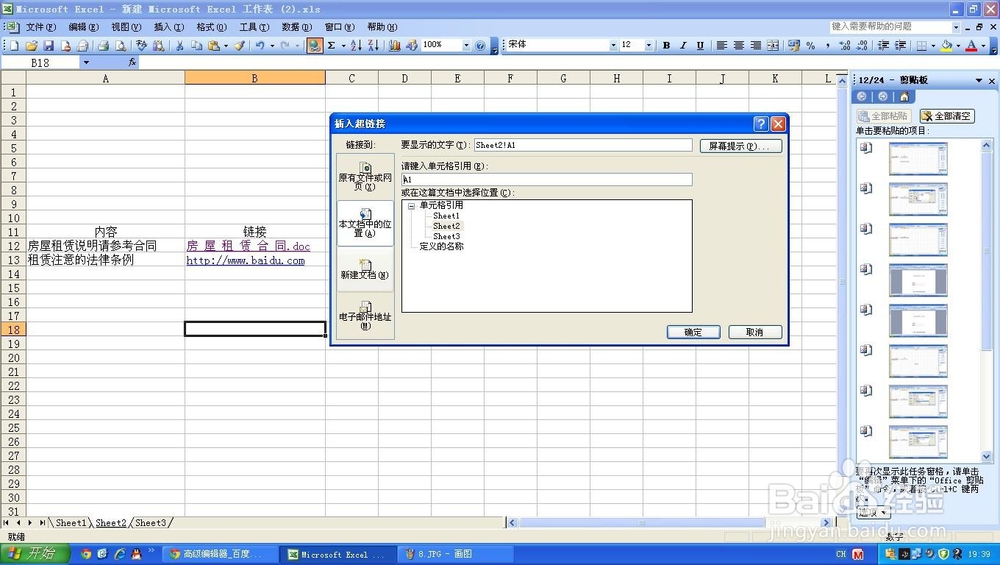Open the Paste options dropdown arrow
This screenshot has height=565, width=1000.
click(x=226, y=45)
